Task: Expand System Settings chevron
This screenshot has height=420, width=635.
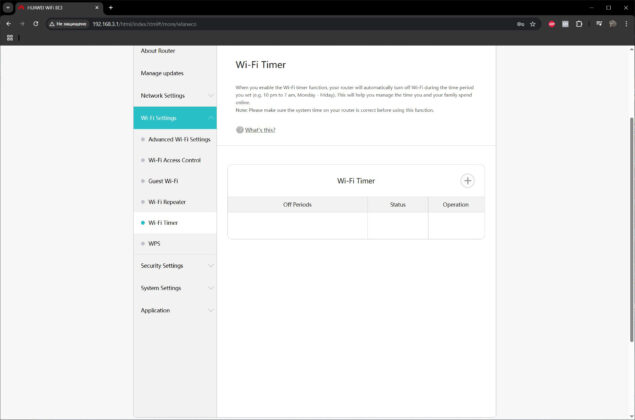Action: (211, 288)
